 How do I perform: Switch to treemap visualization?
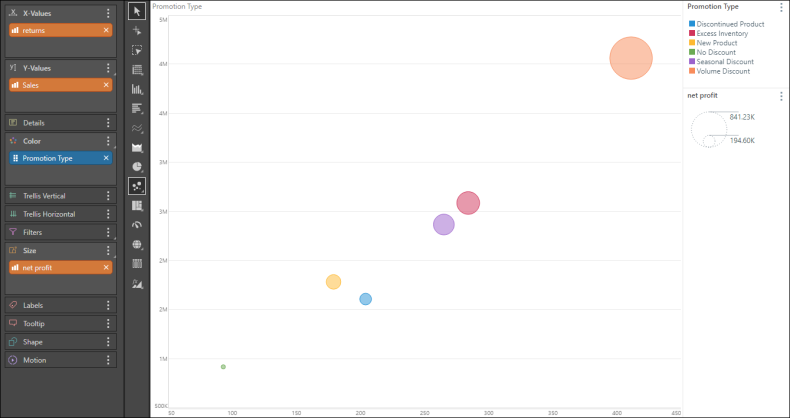[137, 205]
